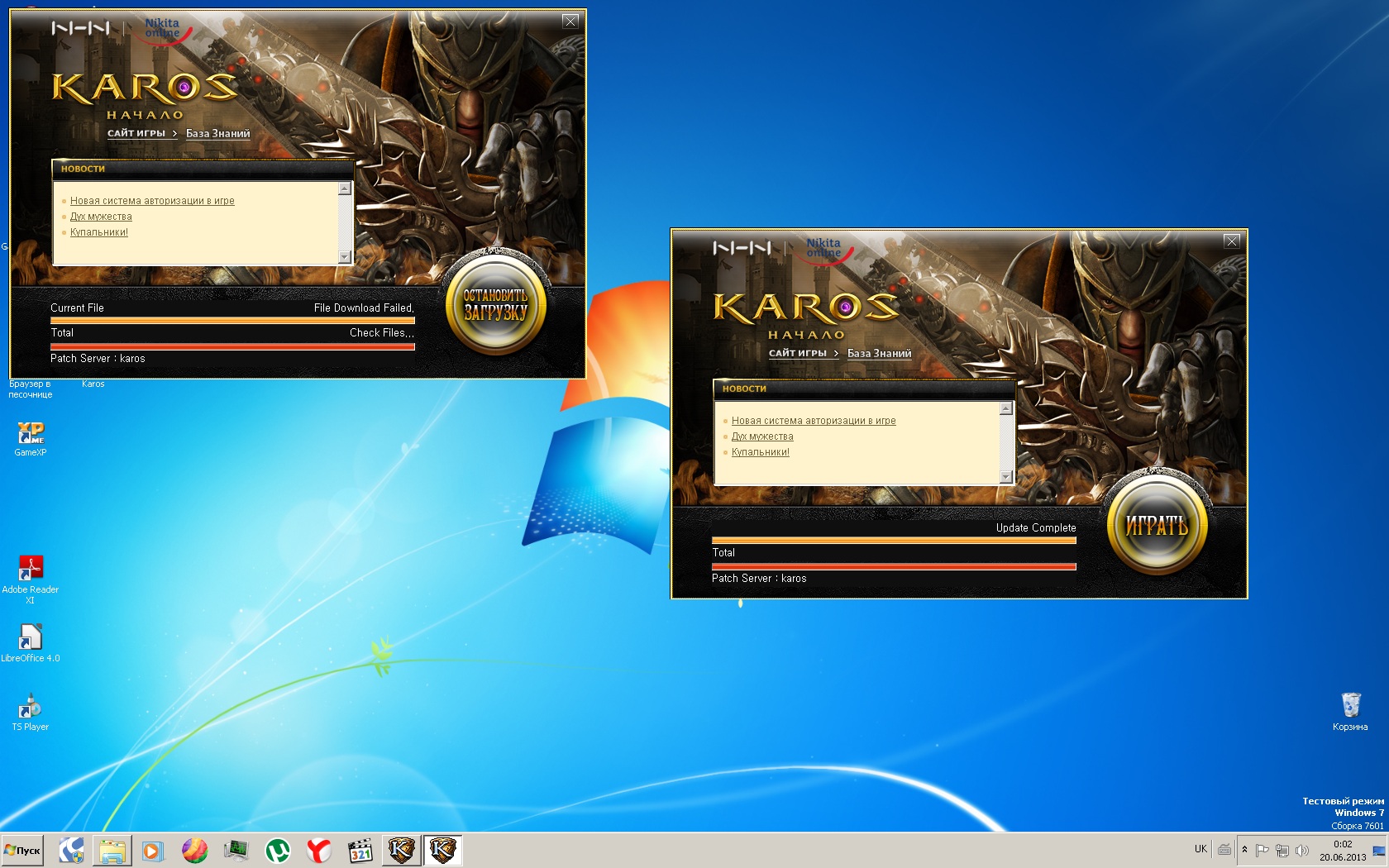This screenshot has height=868, width=1389.
Task: Open the 'Дух мужества' news in left launcher
Action: 101,217
